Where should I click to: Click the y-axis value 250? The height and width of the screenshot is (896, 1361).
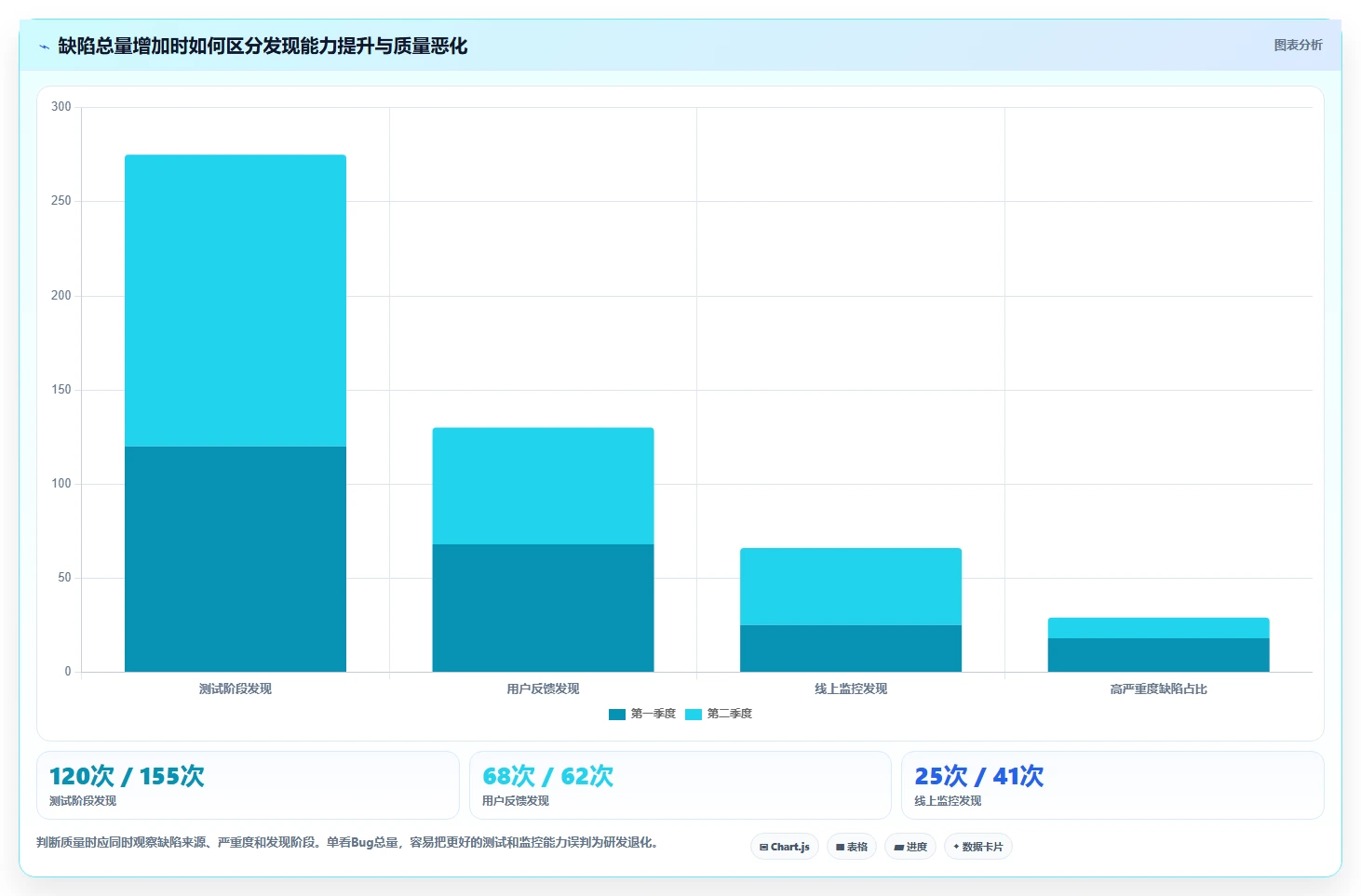point(61,201)
